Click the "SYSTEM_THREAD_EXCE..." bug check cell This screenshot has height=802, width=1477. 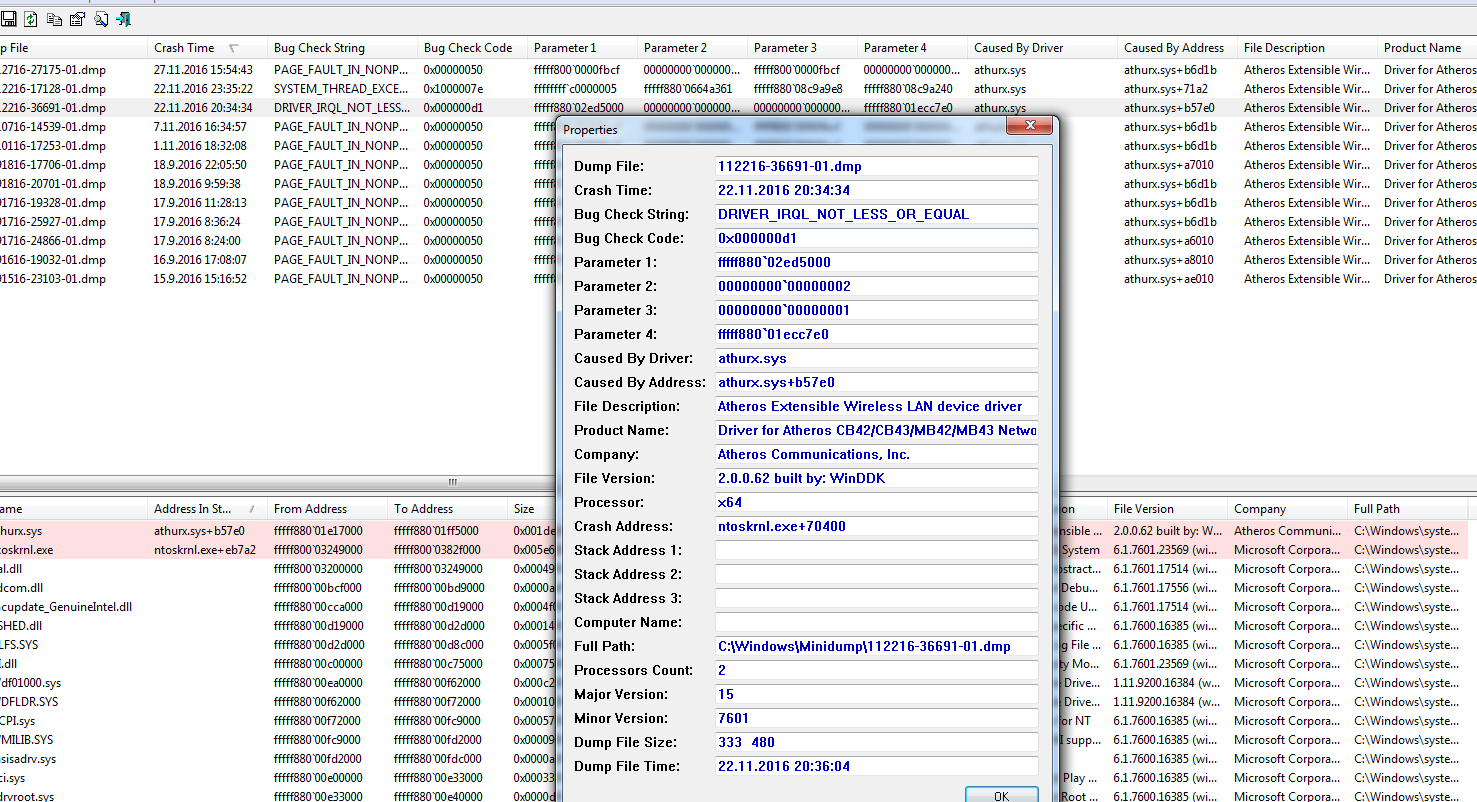pyautogui.click(x=341, y=89)
